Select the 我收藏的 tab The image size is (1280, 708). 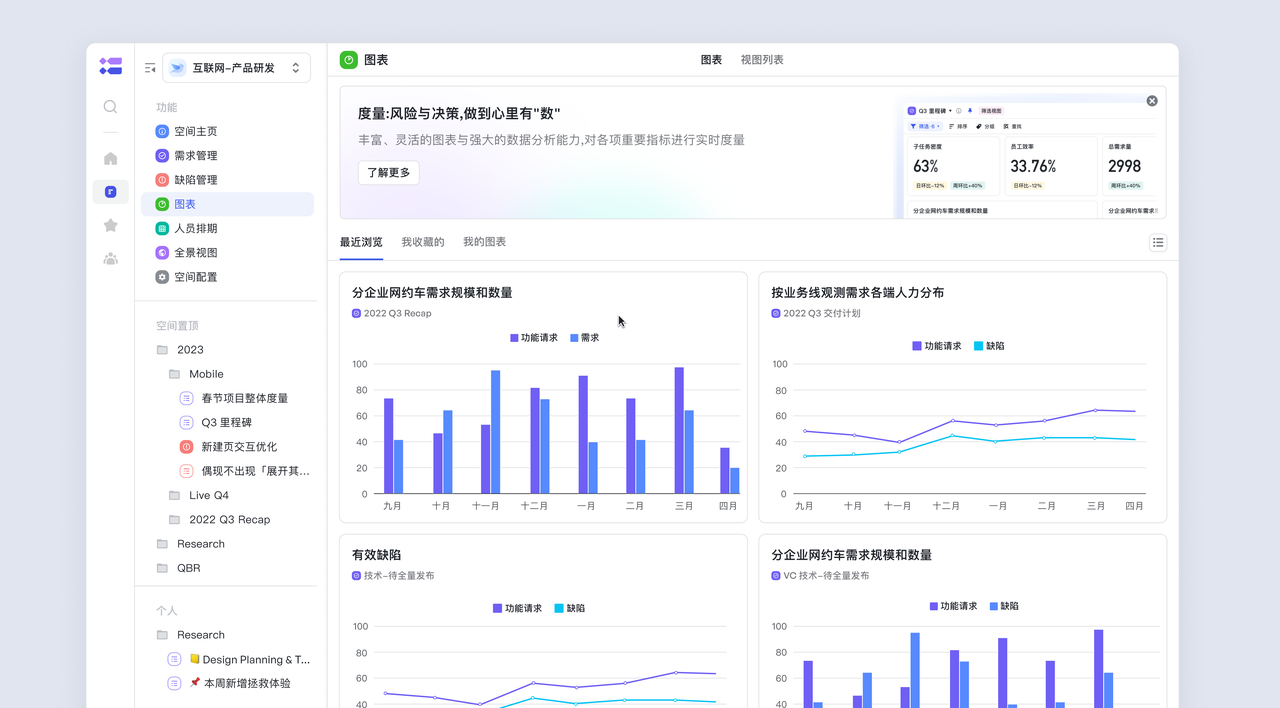pyautogui.click(x=423, y=242)
